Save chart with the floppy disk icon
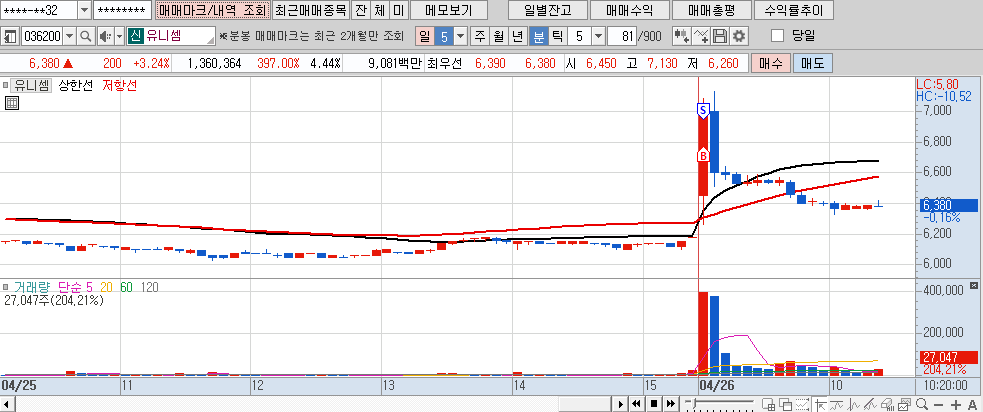The width and height of the screenshot is (983, 412). point(720,37)
